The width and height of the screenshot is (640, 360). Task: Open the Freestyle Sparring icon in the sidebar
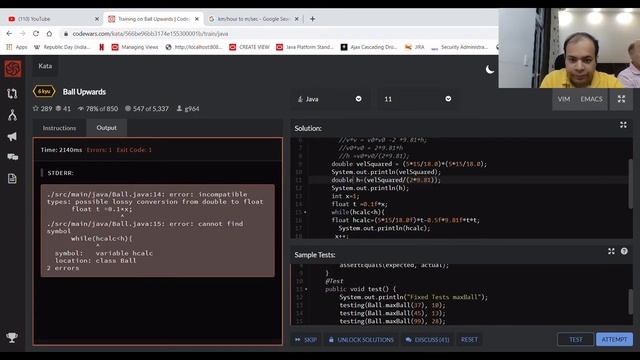12,116
